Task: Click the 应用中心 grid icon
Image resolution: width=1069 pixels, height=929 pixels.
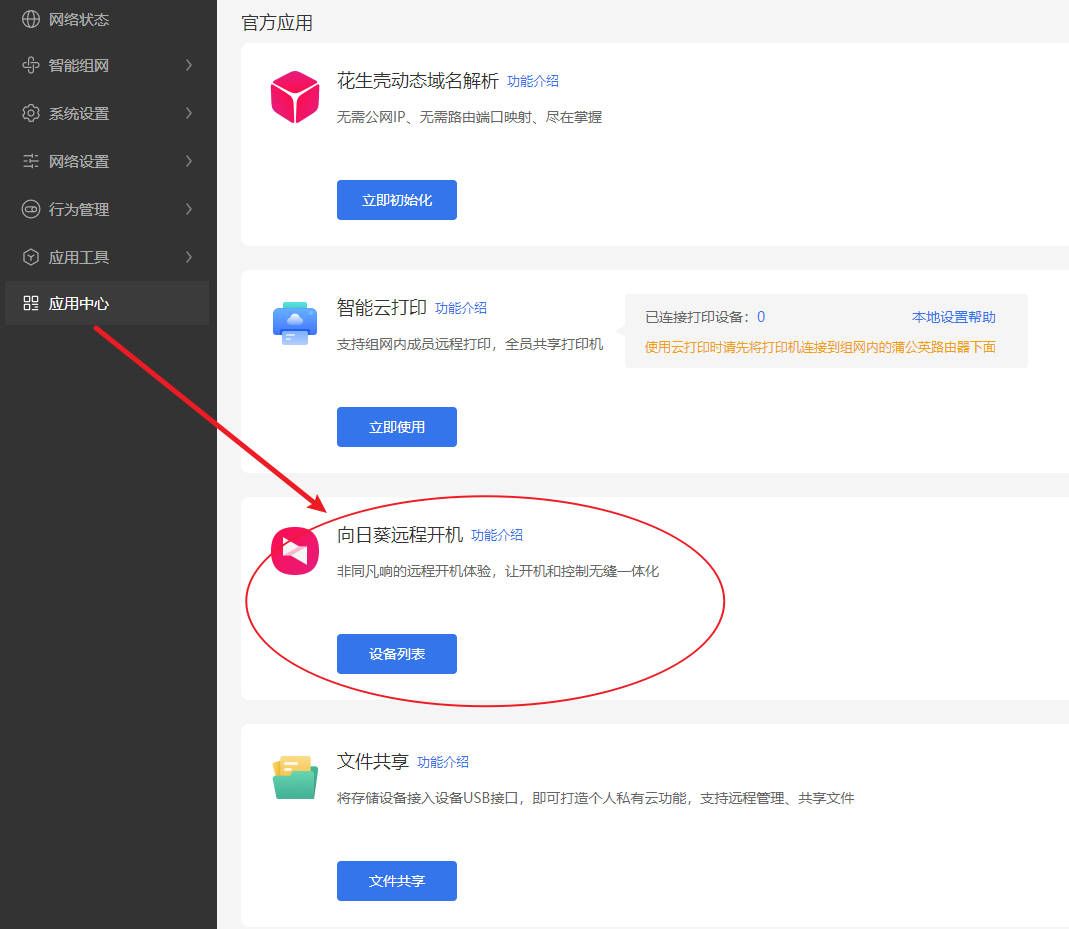Action: coord(31,303)
